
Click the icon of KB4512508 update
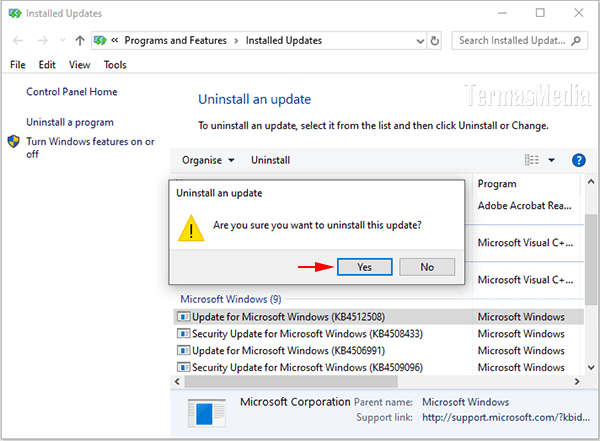click(x=183, y=317)
